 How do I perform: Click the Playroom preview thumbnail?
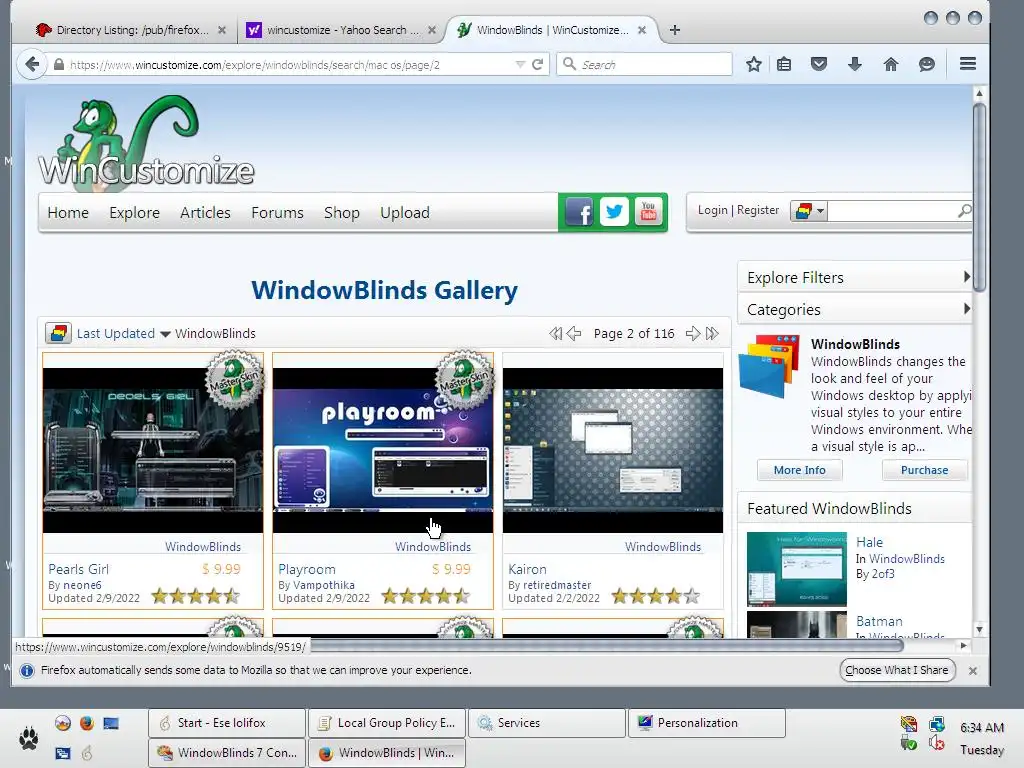pos(383,451)
